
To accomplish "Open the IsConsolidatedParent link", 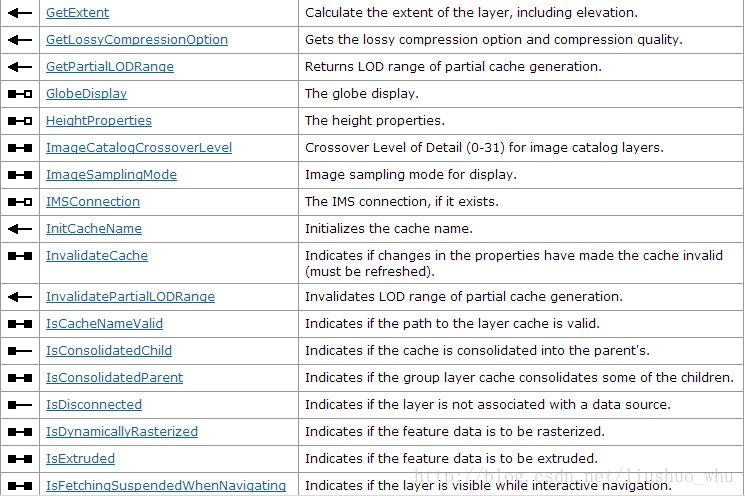I will point(115,378).
